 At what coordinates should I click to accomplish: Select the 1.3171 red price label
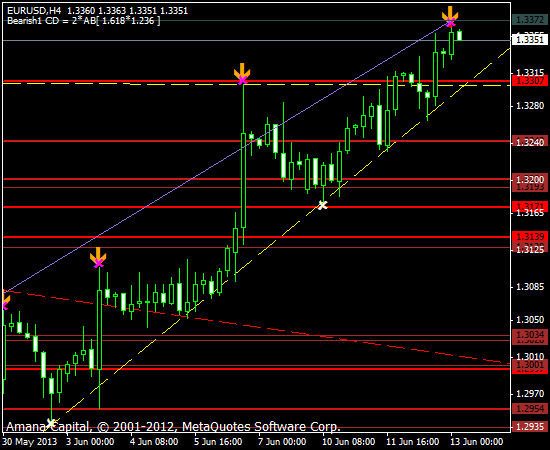pyautogui.click(x=530, y=205)
